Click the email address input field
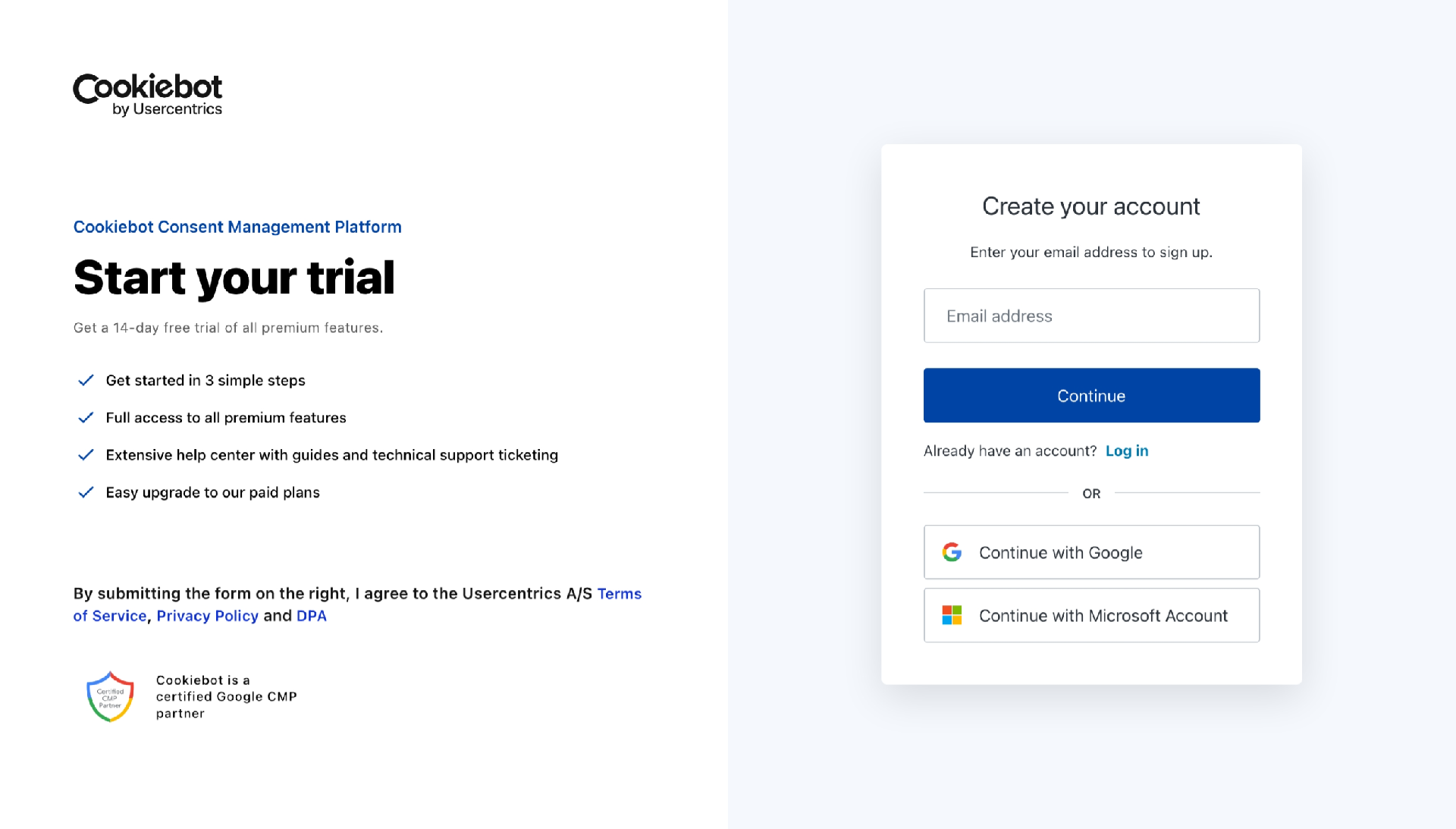 pos(1091,315)
